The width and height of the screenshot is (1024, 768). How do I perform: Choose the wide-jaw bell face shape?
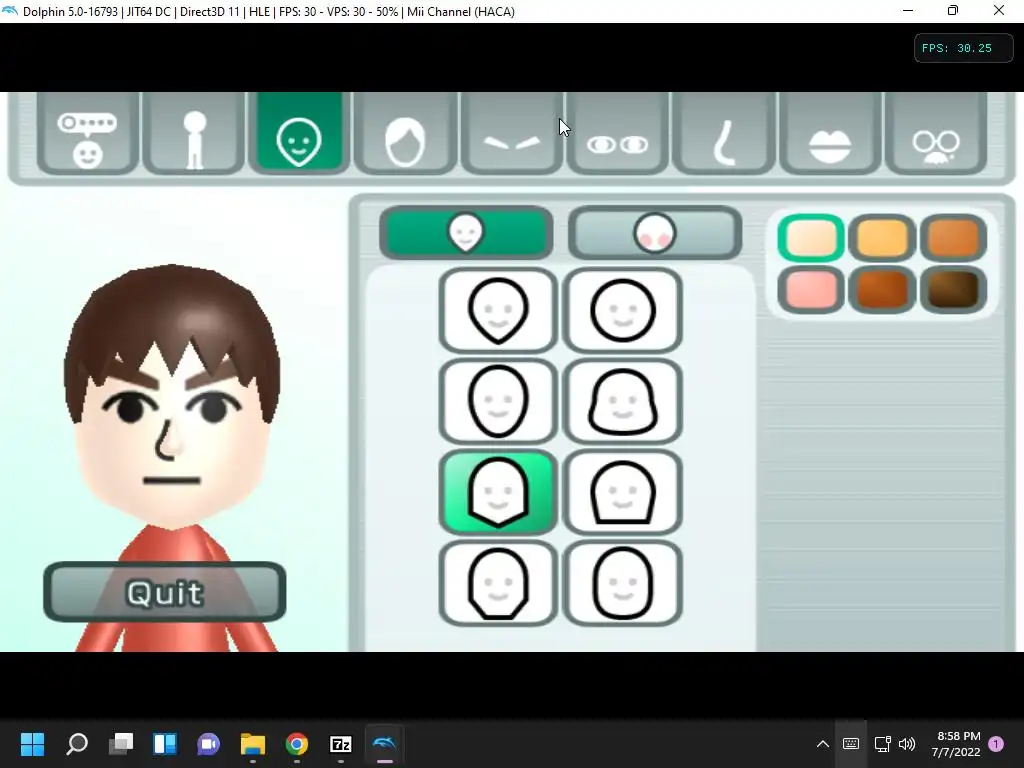[622, 401]
